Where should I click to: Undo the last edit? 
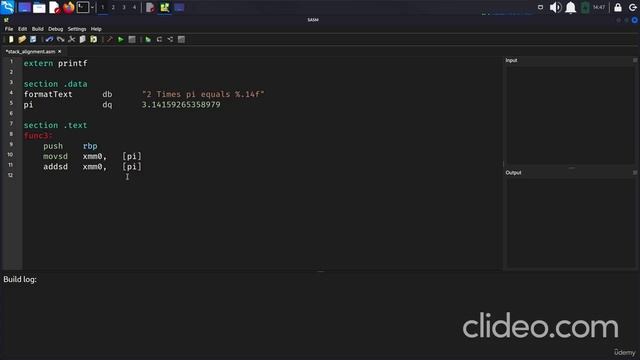click(49, 39)
